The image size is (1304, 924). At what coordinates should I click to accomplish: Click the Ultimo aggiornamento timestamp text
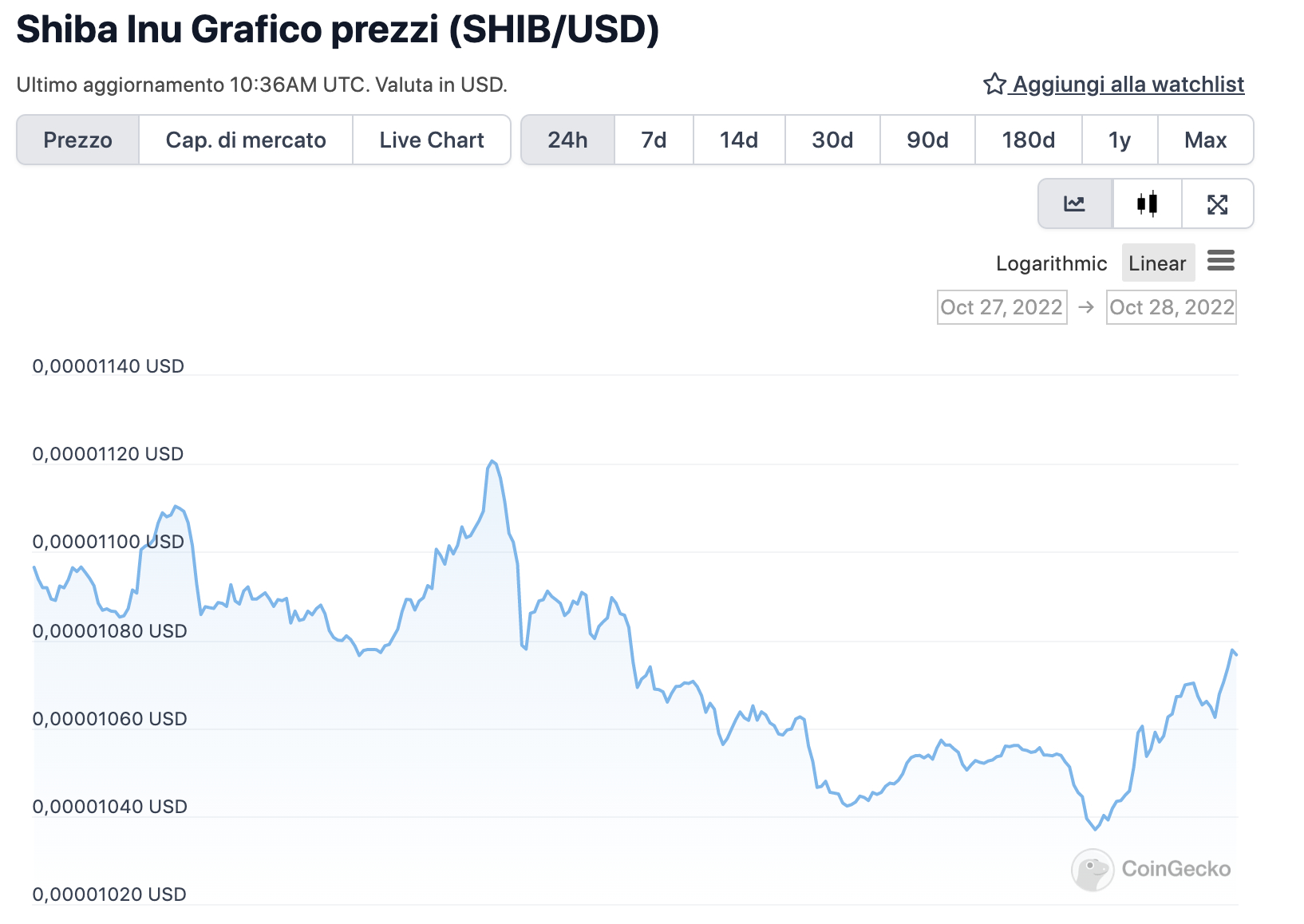(262, 85)
